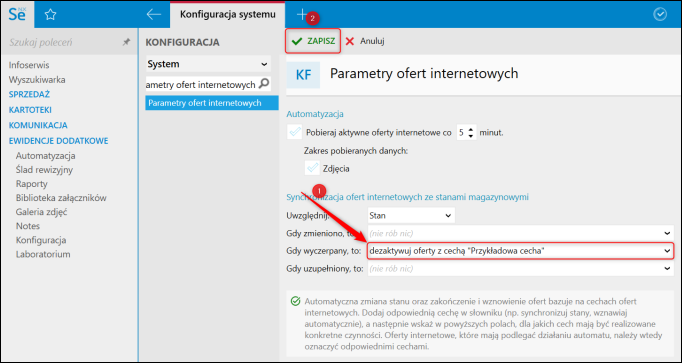The width and height of the screenshot is (682, 363).
Task: Open Biblioteka załączników in sidebar
Action: click(x=61, y=198)
